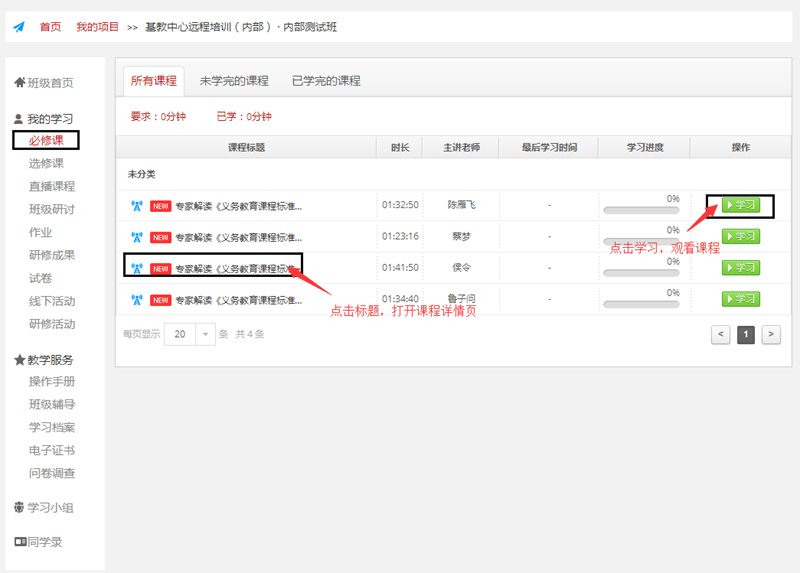Open 直播课程 in sidebar

coord(52,186)
